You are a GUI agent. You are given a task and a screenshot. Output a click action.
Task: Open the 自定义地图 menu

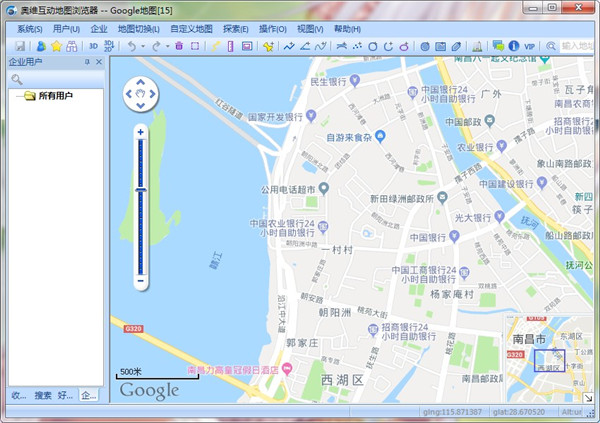[191, 29]
